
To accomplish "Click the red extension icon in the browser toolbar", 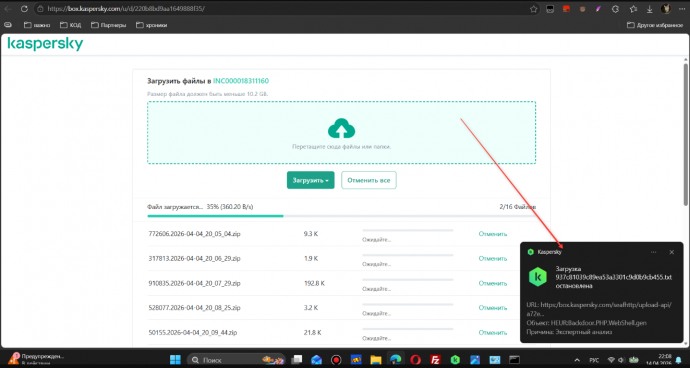I will pos(566,9).
